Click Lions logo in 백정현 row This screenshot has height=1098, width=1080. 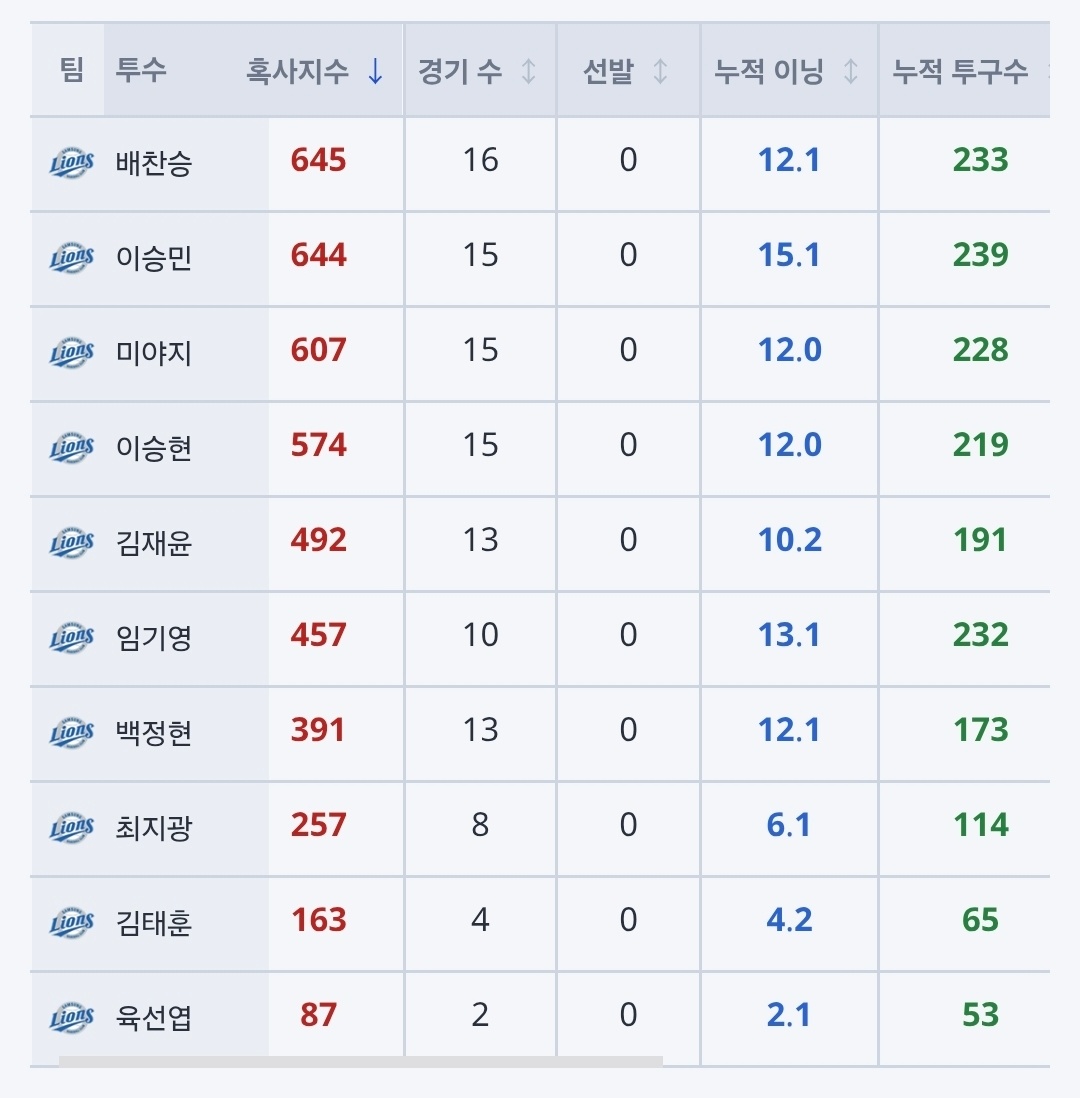71,732
